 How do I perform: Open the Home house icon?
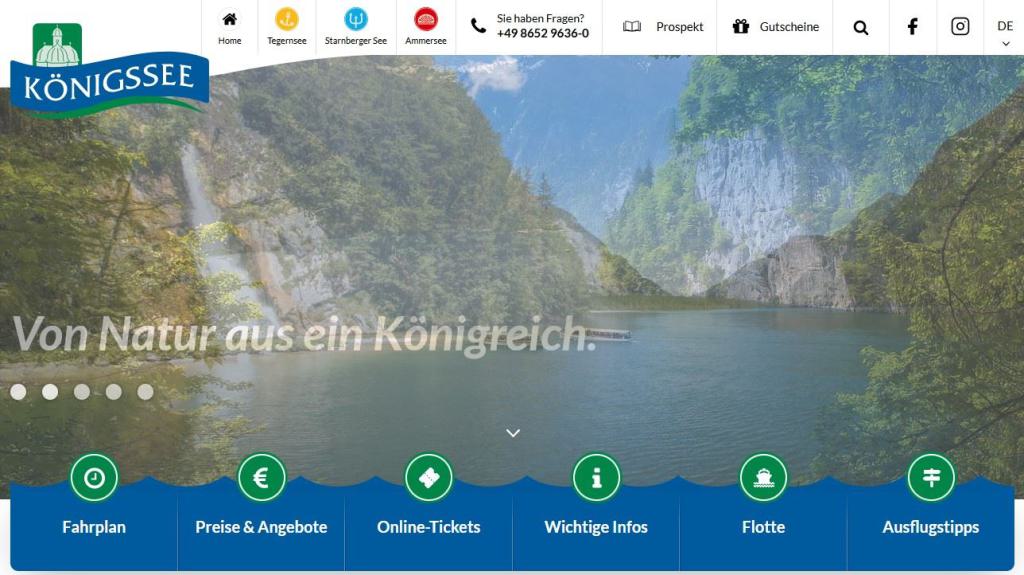(229, 19)
